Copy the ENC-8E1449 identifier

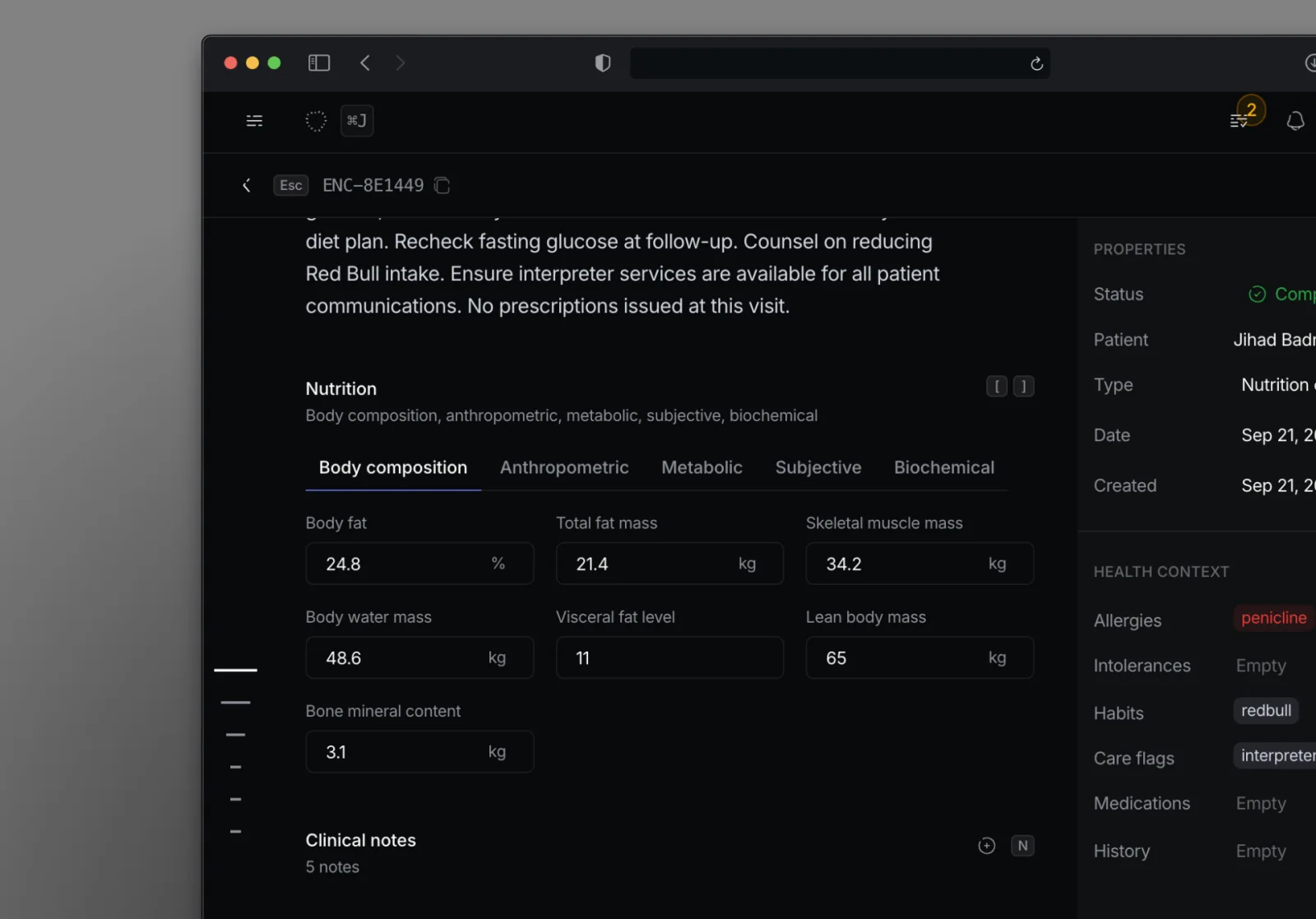443,185
